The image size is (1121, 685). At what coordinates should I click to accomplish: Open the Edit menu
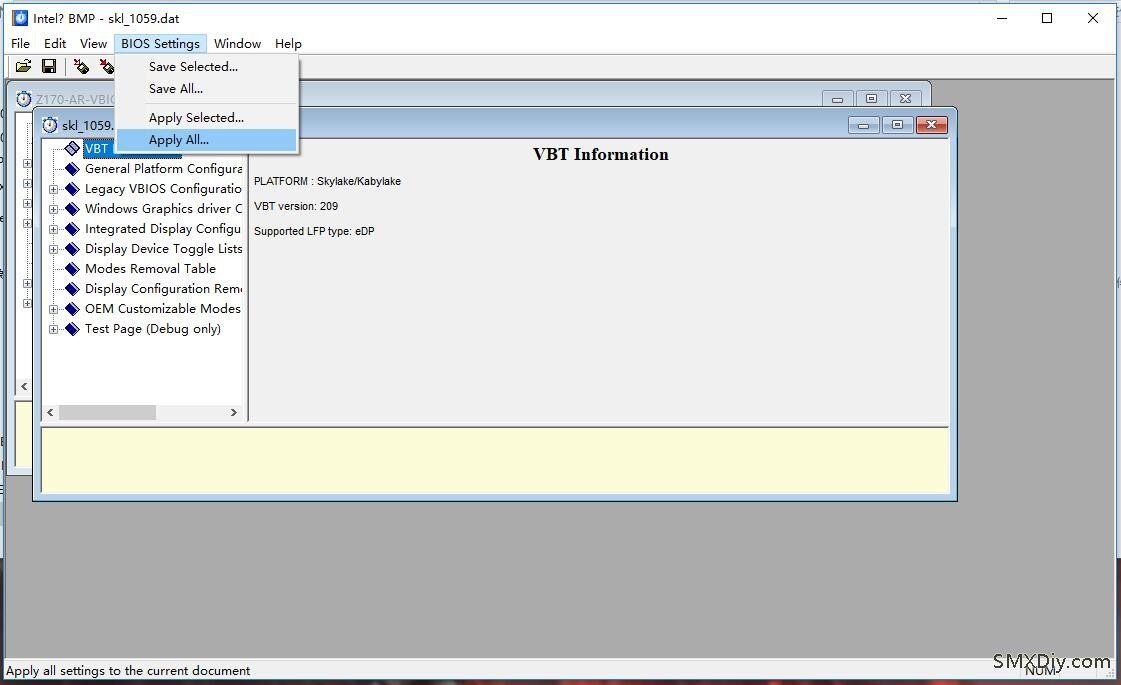(54, 44)
